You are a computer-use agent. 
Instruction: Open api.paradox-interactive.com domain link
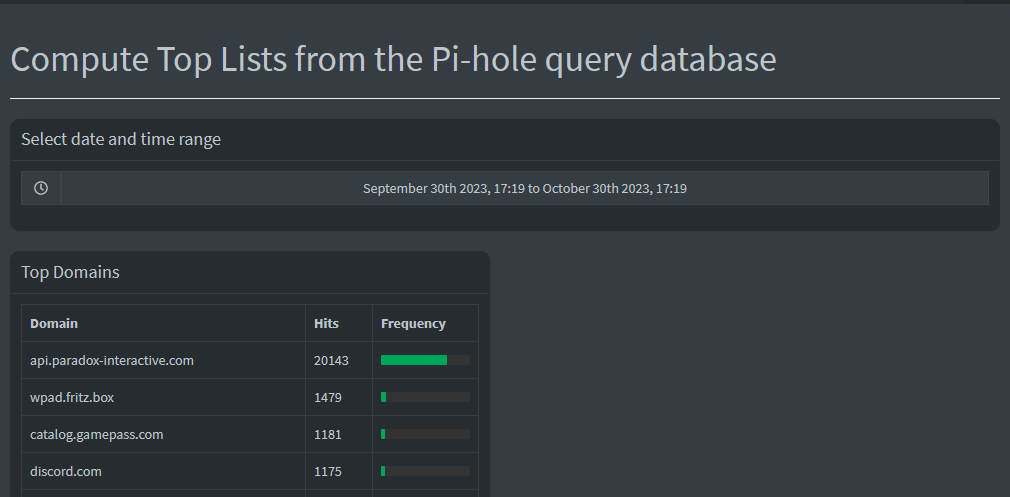click(111, 361)
